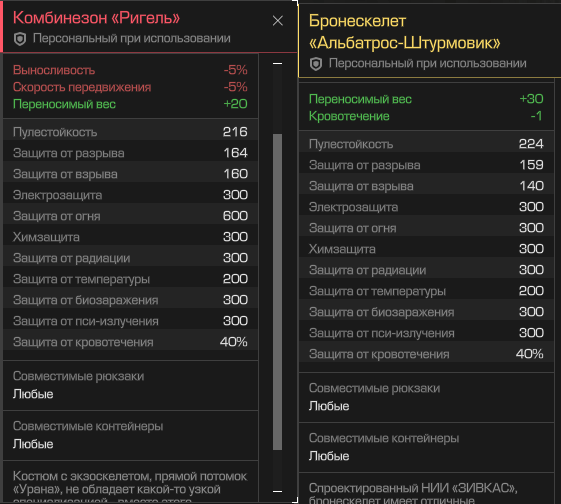561x504 pixels.
Task: Click shield icon beside Ригель's Персональный при использовании
Action: click(20, 39)
